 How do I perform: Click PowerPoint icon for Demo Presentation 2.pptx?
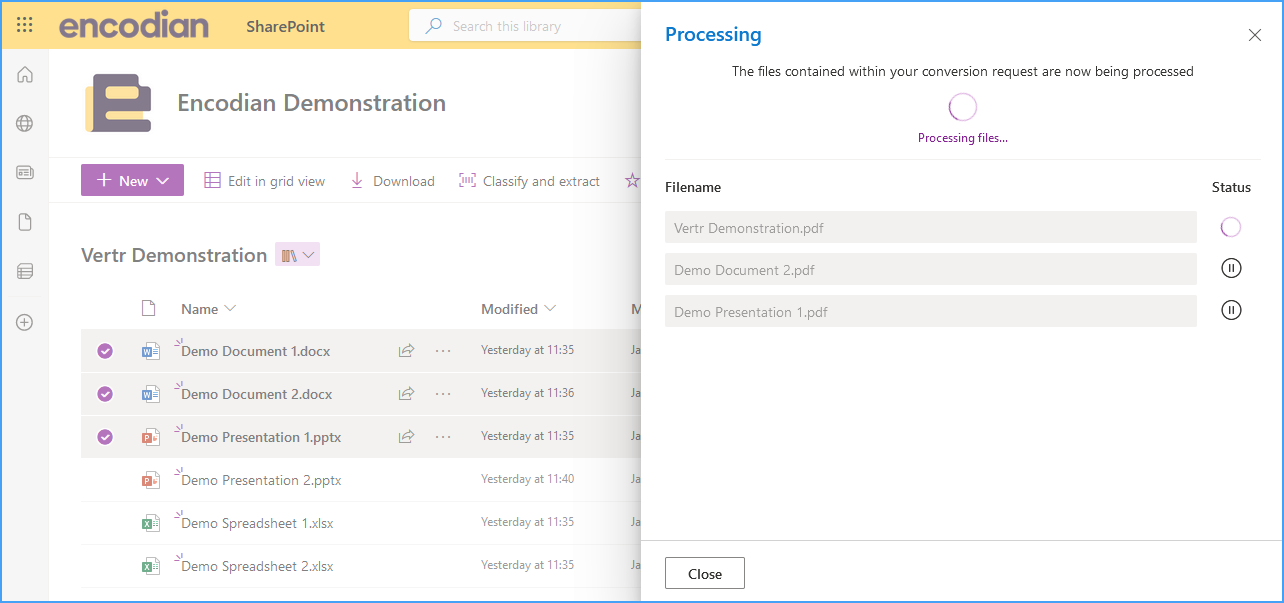(x=150, y=480)
